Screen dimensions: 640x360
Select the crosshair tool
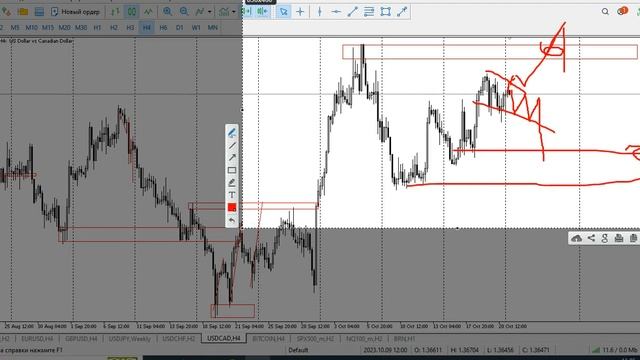(300, 12)
